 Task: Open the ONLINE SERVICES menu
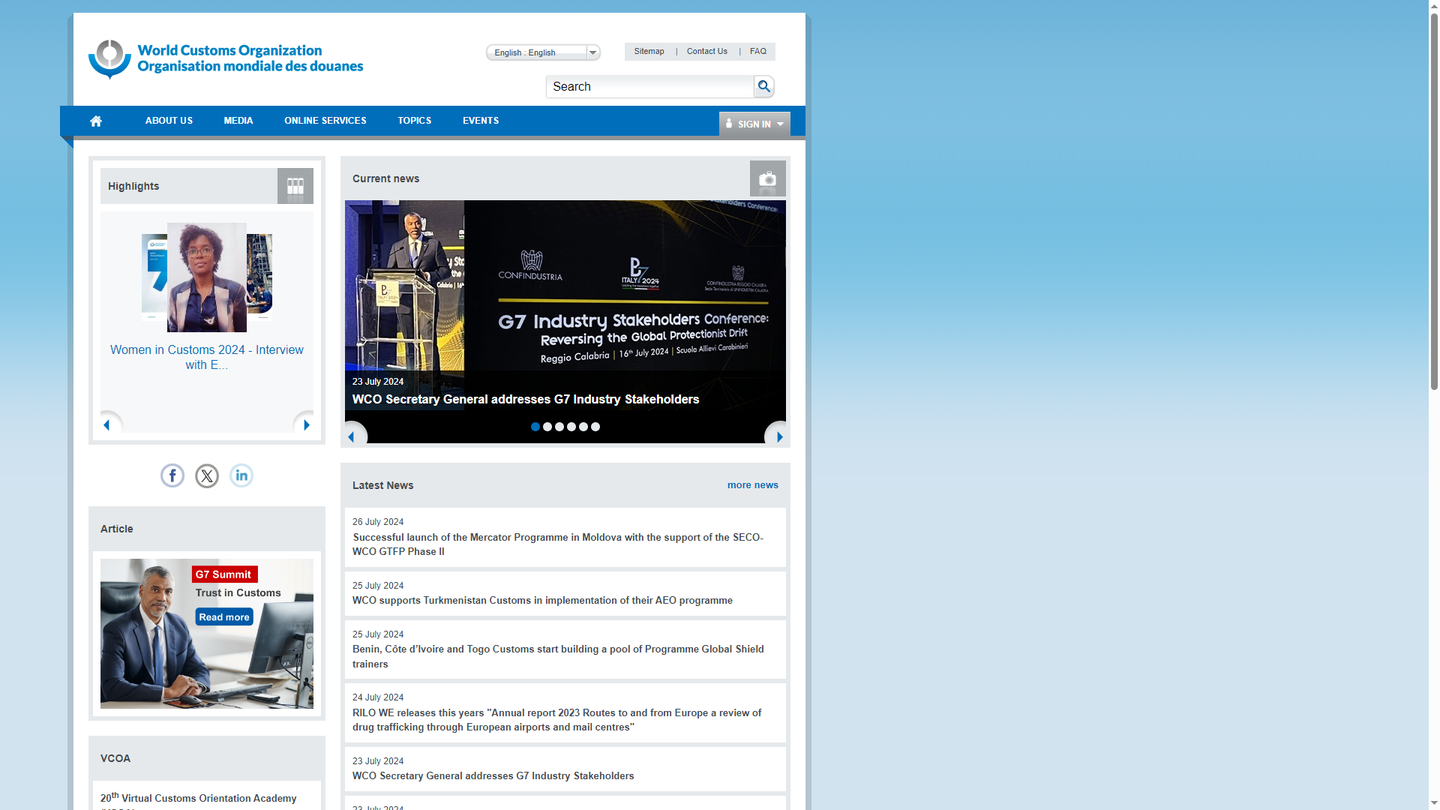point(325,121)
